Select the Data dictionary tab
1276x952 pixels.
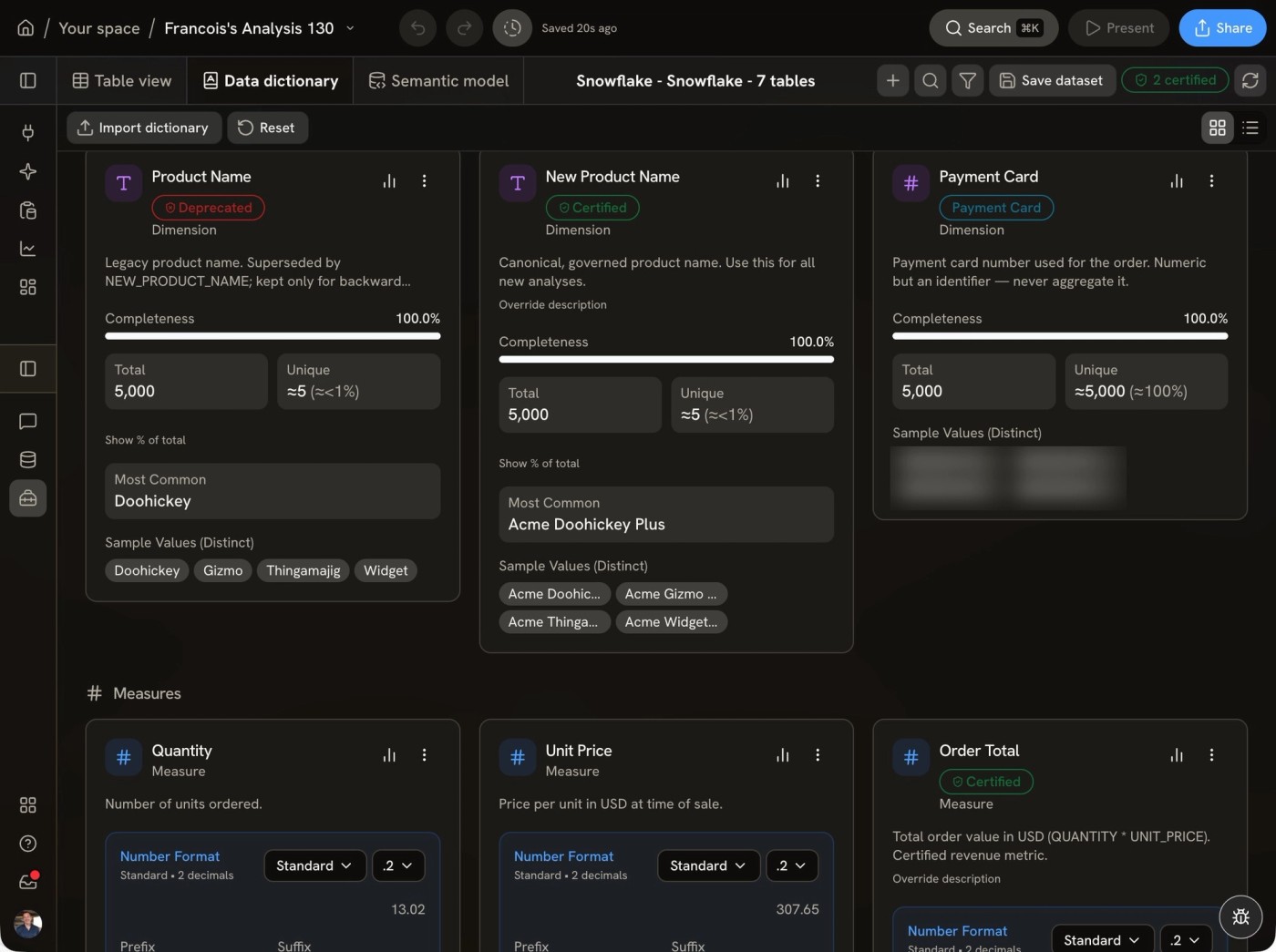click(271, 81)
